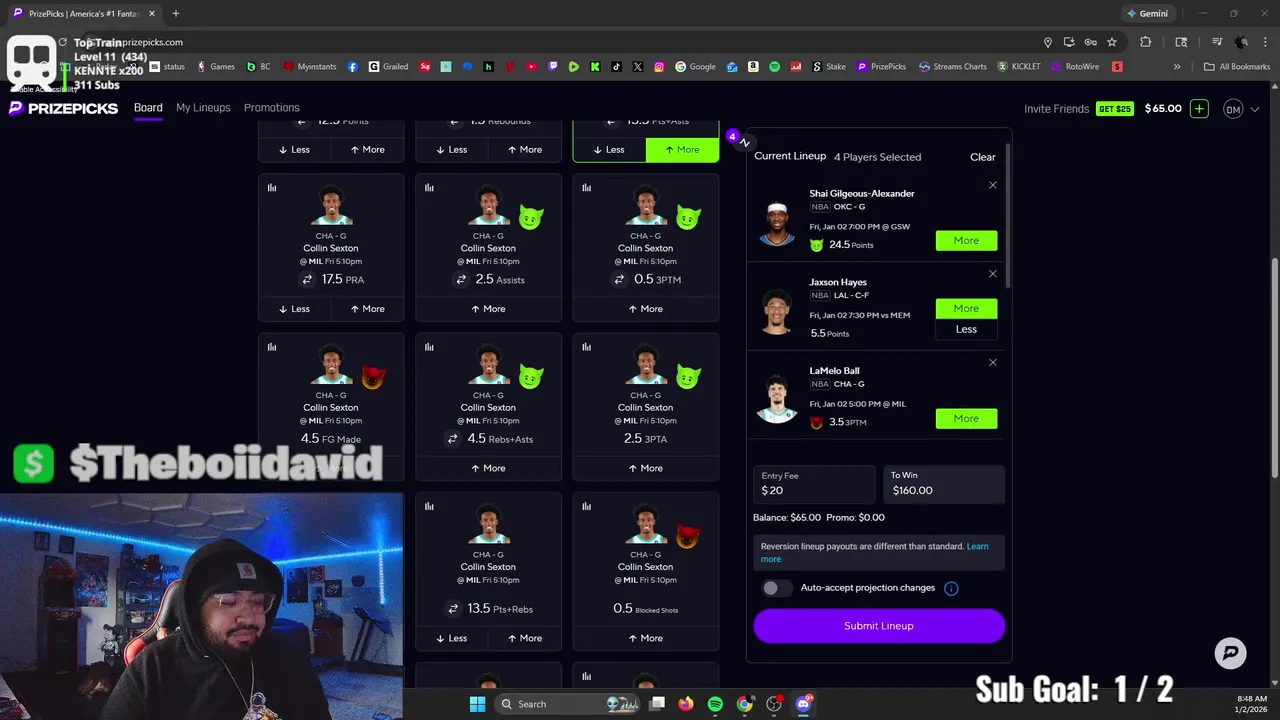Open Streams Charts bookmark
This screenshot has height=720, width=1280.
(952, 67)
